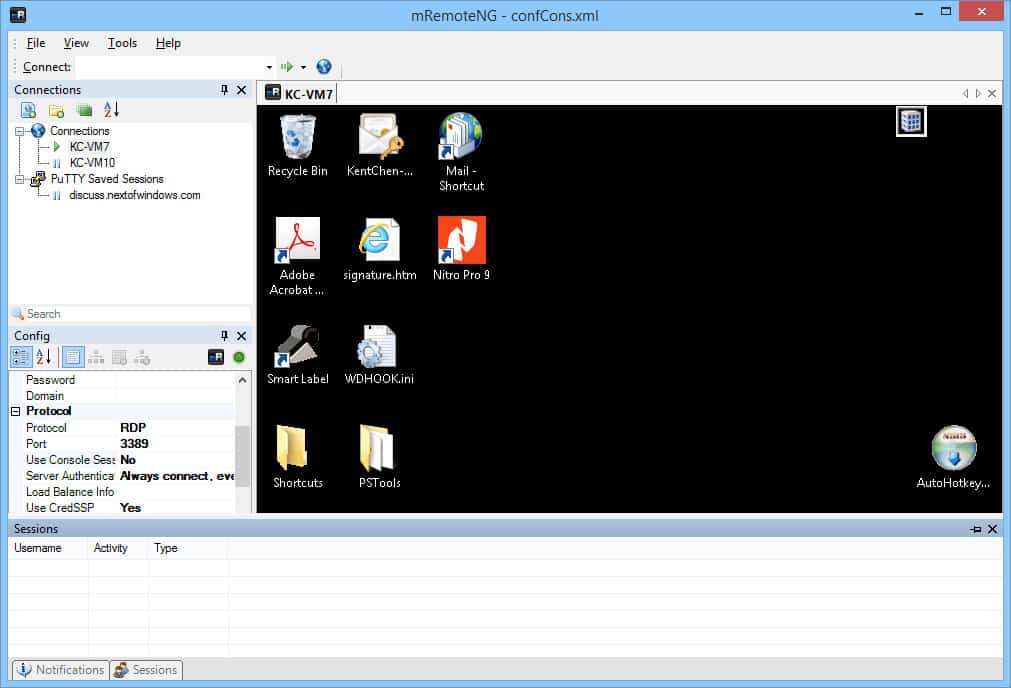Click the Quick Connect green arrow icon
1011x688 pixels.
287,67
